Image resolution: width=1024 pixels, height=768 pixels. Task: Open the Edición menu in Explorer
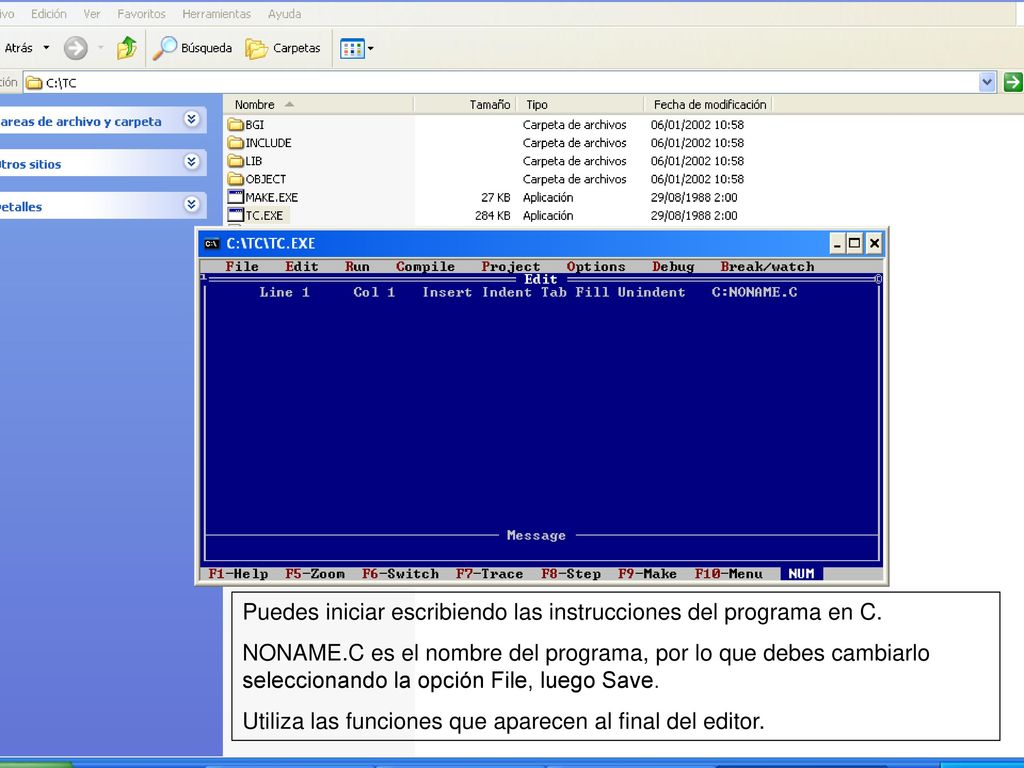pyautogui.click(x=48, y=14)
